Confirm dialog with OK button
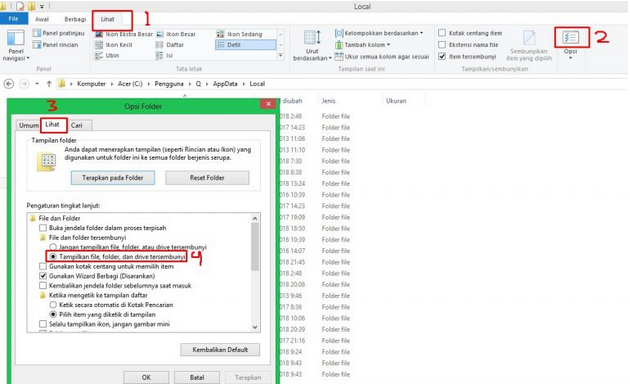Viewport: 630px width, 391px height. pos(146,377)
